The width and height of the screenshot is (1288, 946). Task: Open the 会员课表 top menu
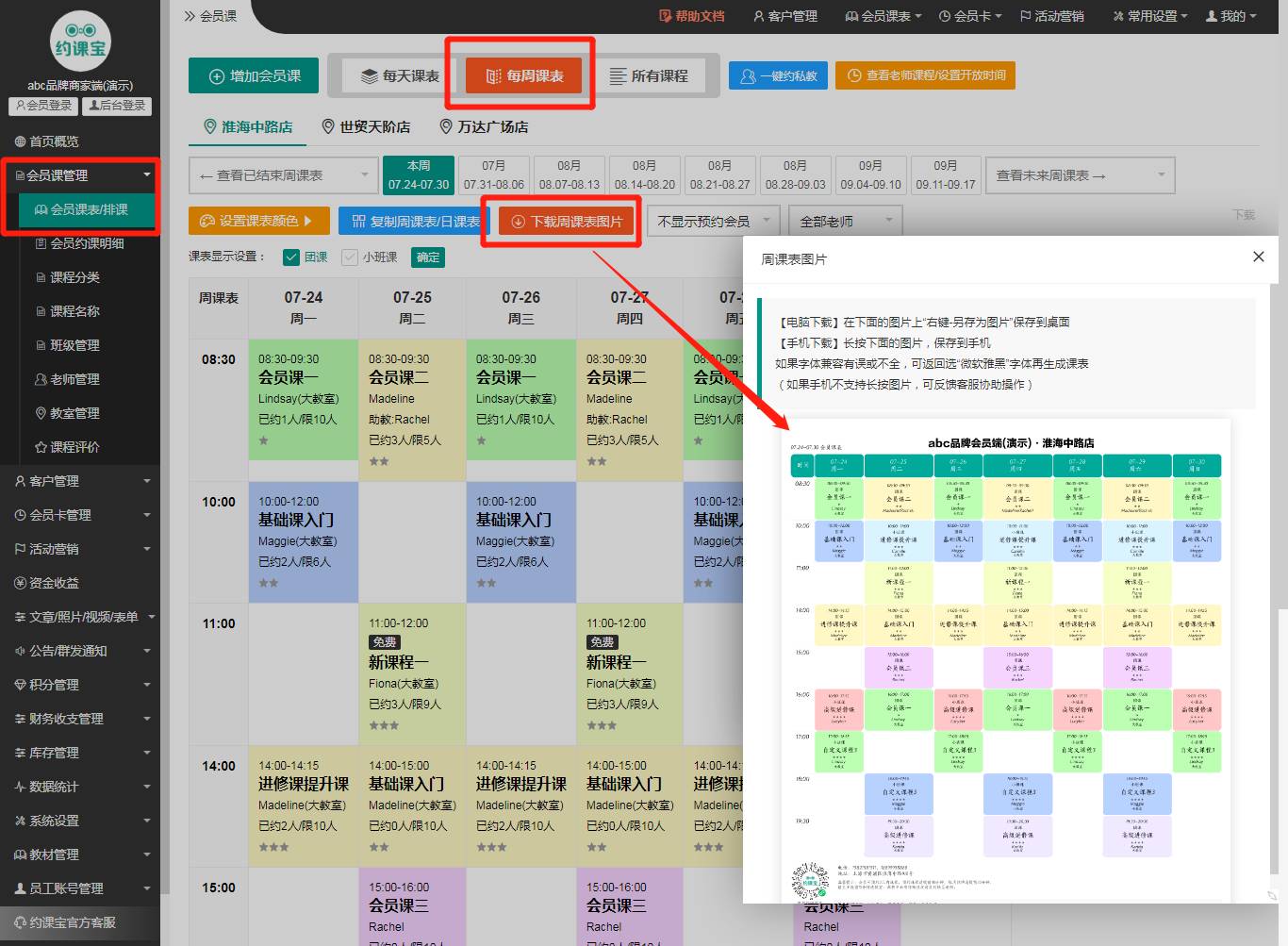click(x=883, y=16)
